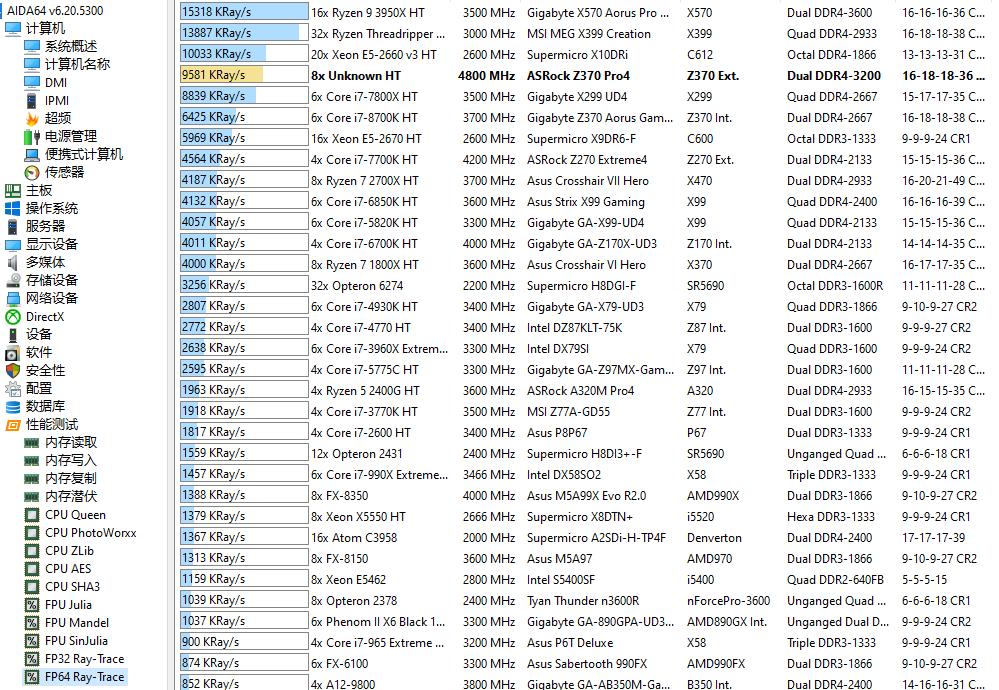Click the 多媒体 speaker icon
This screenshot has height=690, width=999.
pyautogui.click(x=13, y=262)
